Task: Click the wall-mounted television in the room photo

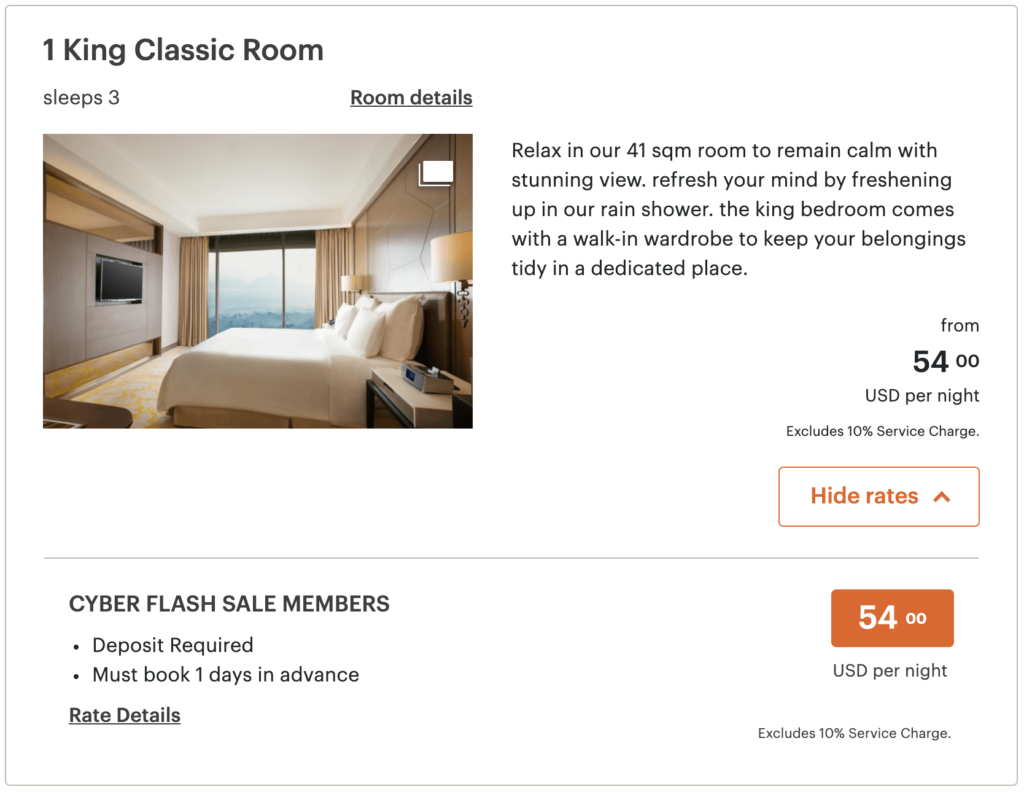Action: tap(119, 279)
